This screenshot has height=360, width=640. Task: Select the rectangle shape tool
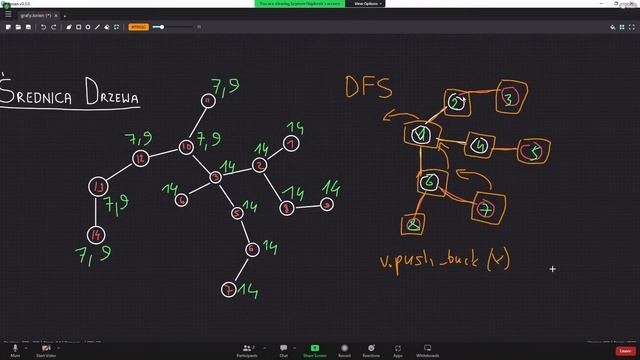pyautogui.click(x=78, y=27)
